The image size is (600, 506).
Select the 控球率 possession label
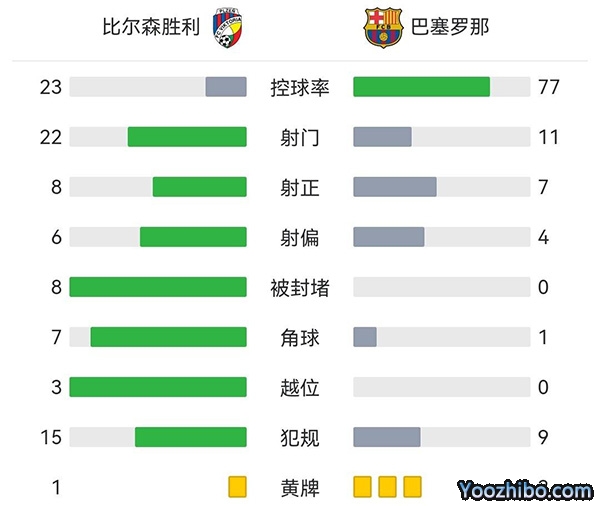[300, 87]
